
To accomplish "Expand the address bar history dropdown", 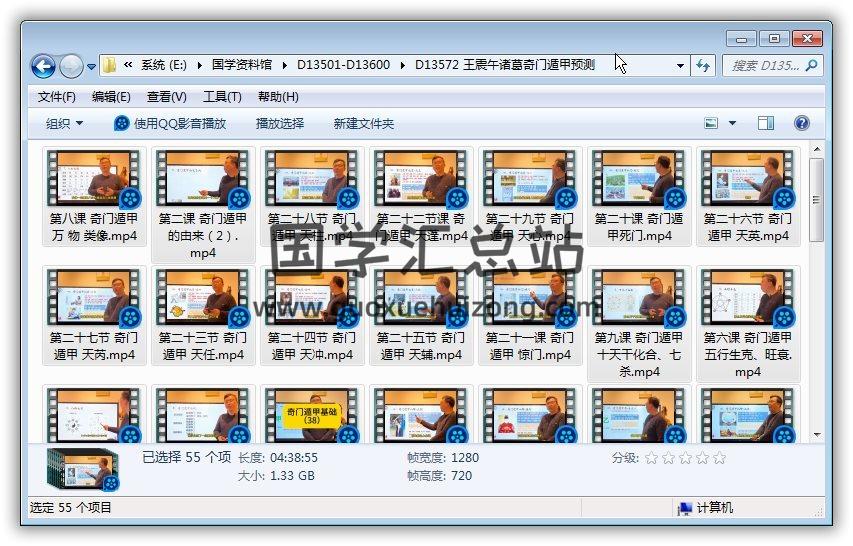I will [x=680, y=66].
